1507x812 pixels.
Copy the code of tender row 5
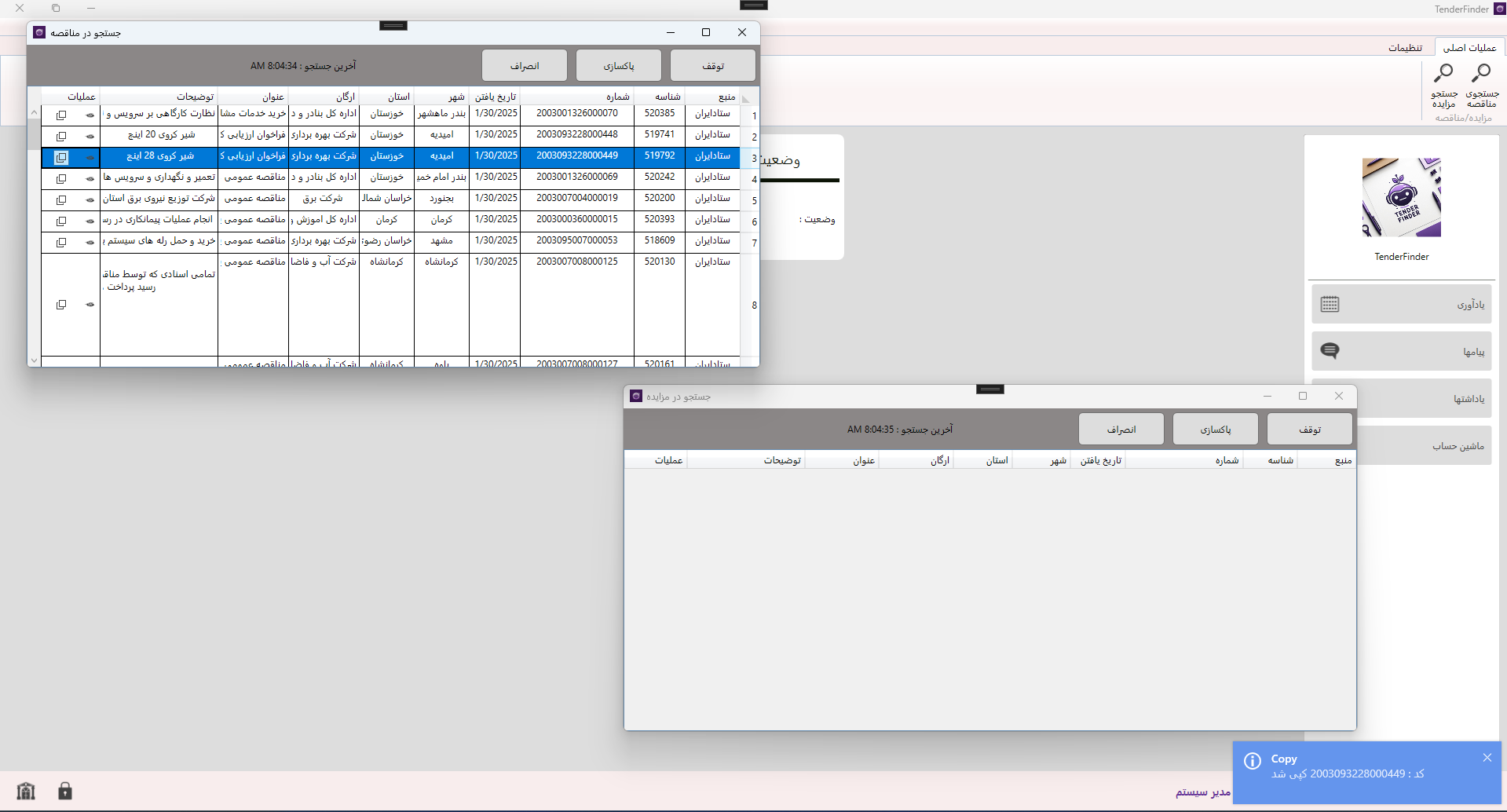[61, 200]
